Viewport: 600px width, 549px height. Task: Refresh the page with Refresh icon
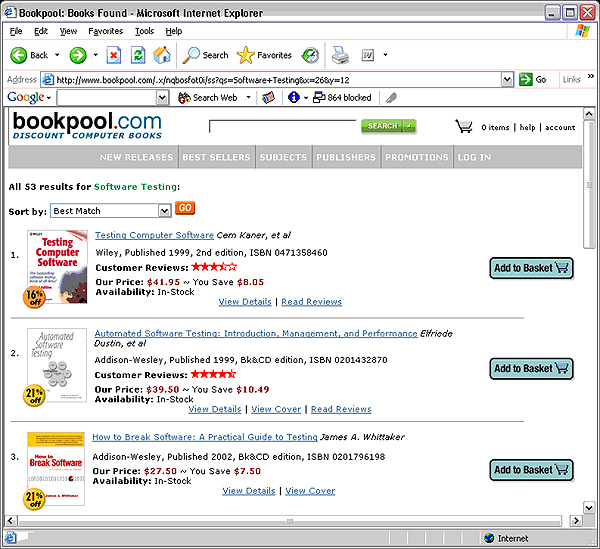138,55
